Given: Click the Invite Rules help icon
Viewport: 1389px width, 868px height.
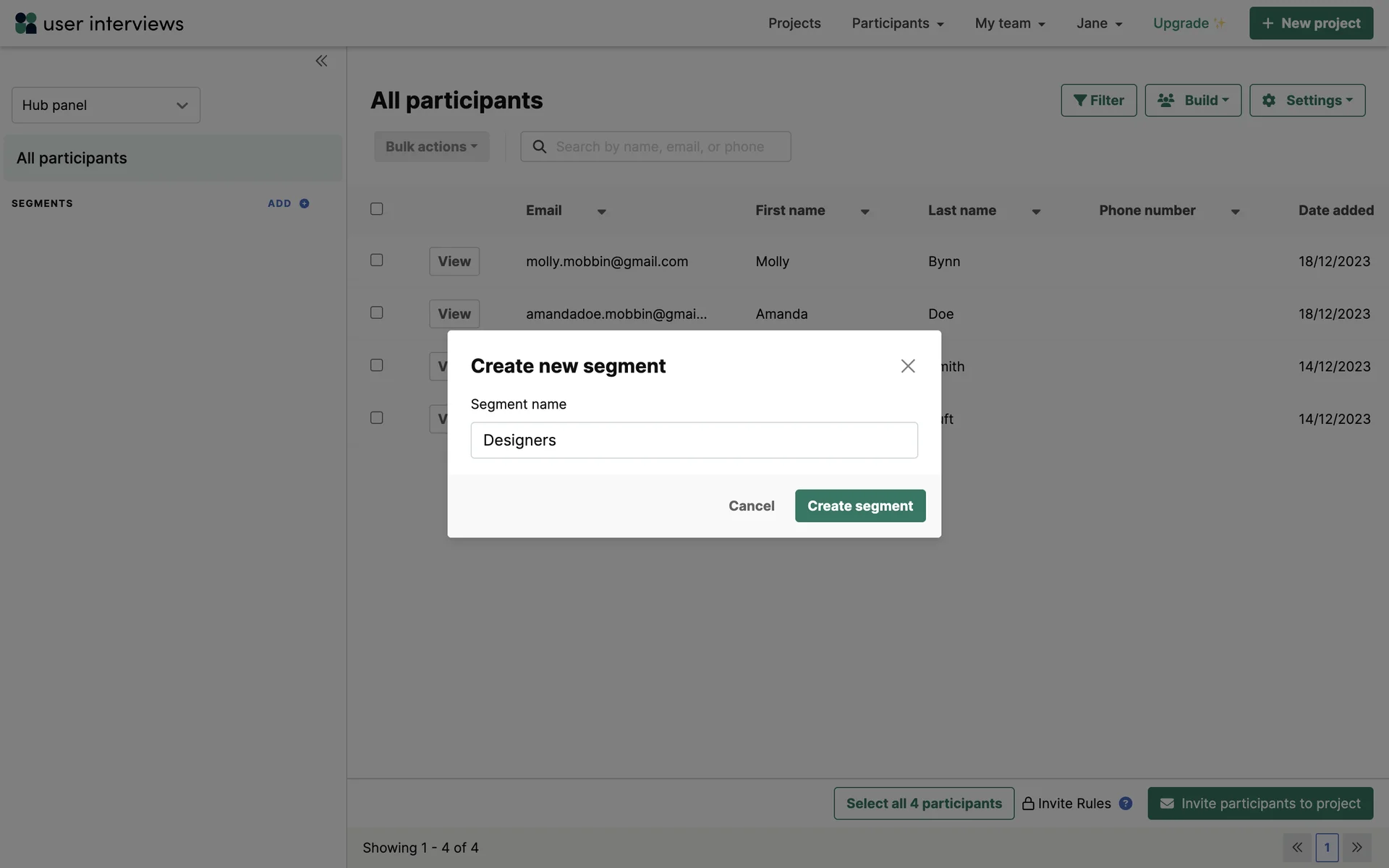Looking at the screenshot, I should tap(1126, 803).
